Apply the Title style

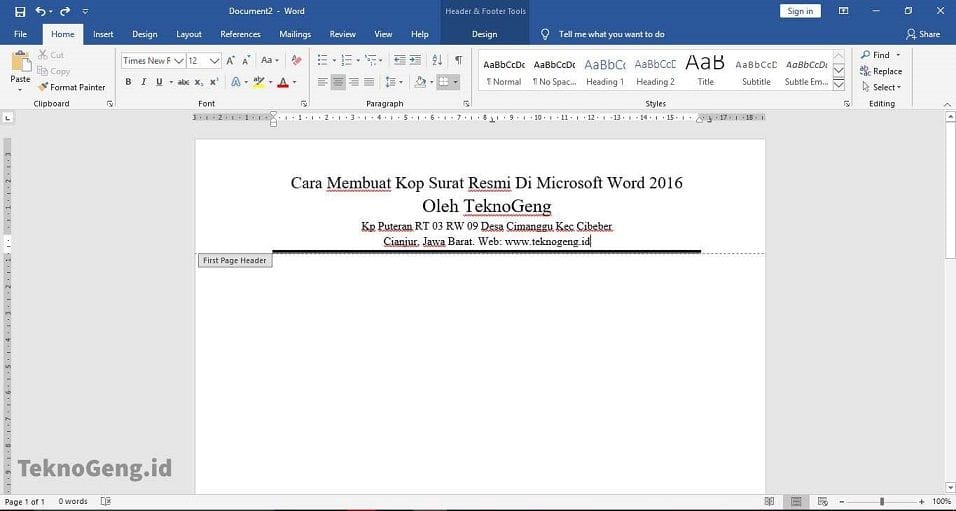click(x=705, y=71)
